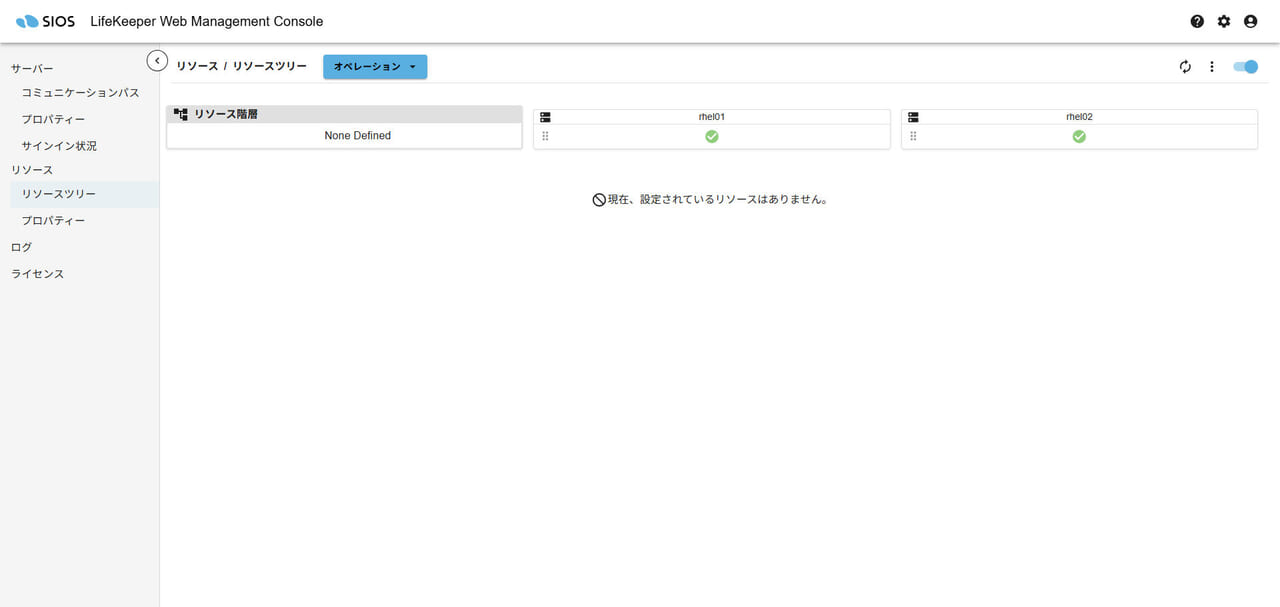Open ログ in the sidebar

(21, 247)
